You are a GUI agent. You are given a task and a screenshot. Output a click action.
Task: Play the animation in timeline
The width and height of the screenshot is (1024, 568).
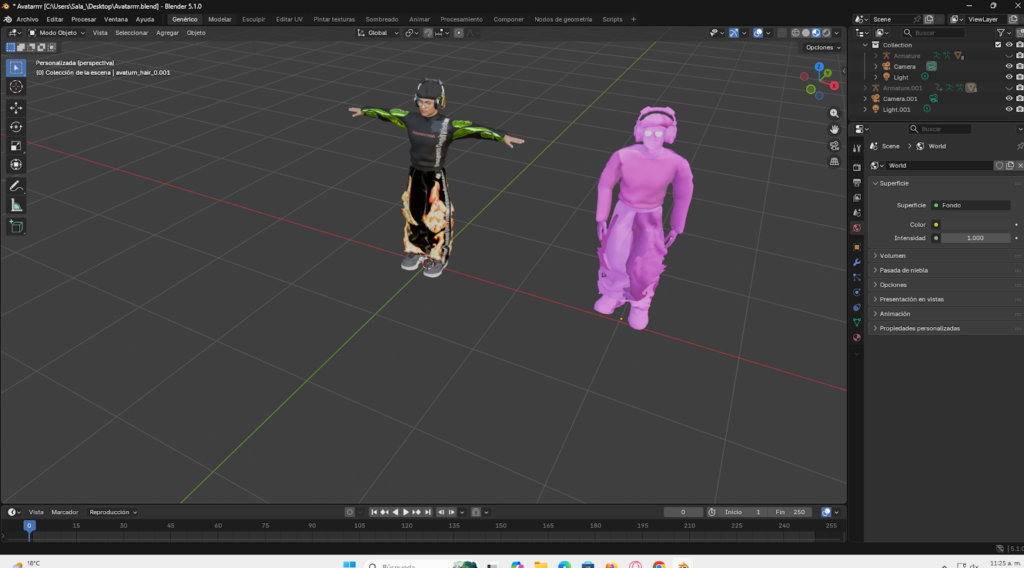406,513
